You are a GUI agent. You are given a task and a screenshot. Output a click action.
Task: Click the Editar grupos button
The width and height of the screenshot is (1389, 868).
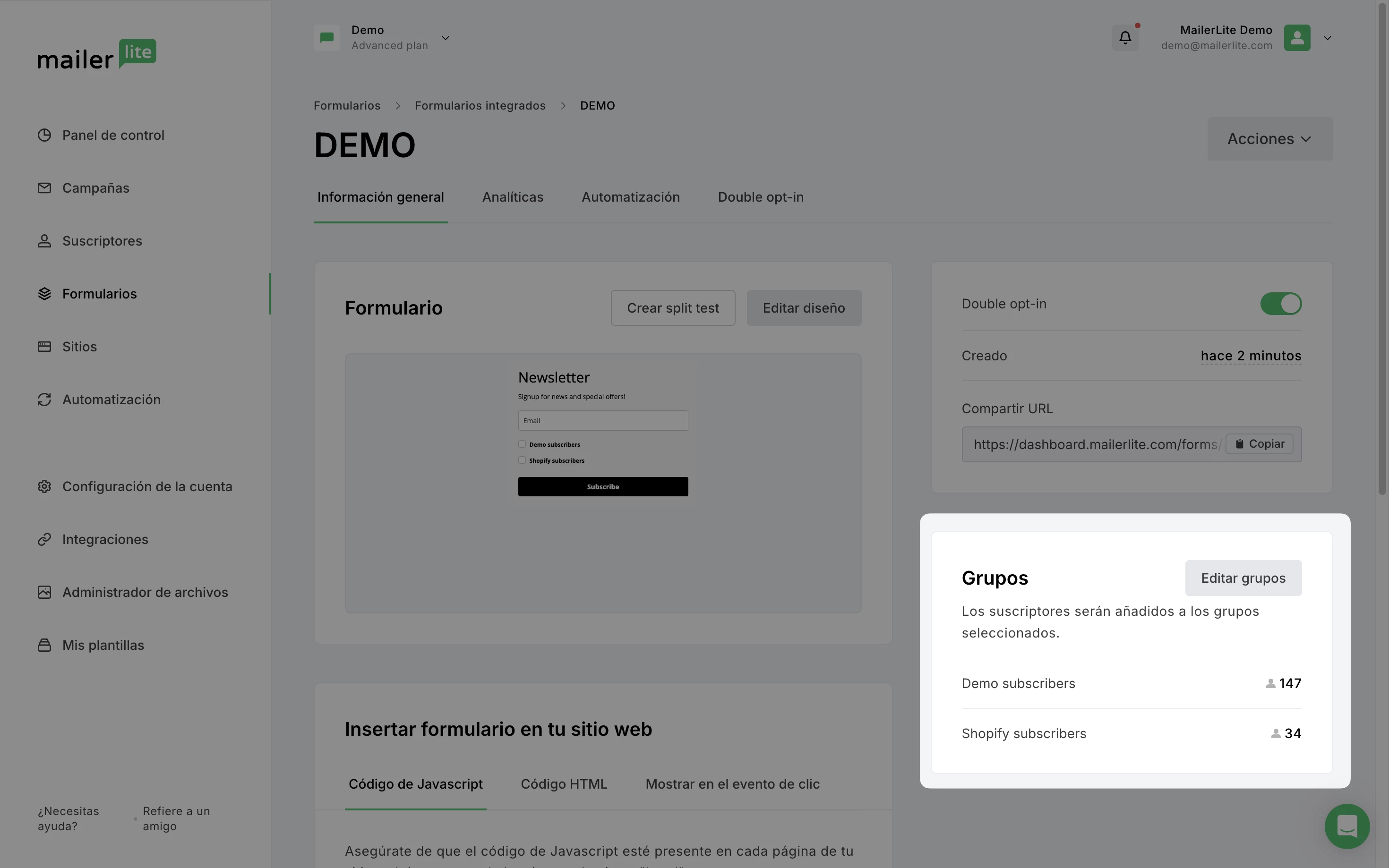[x=1243, y=578]
